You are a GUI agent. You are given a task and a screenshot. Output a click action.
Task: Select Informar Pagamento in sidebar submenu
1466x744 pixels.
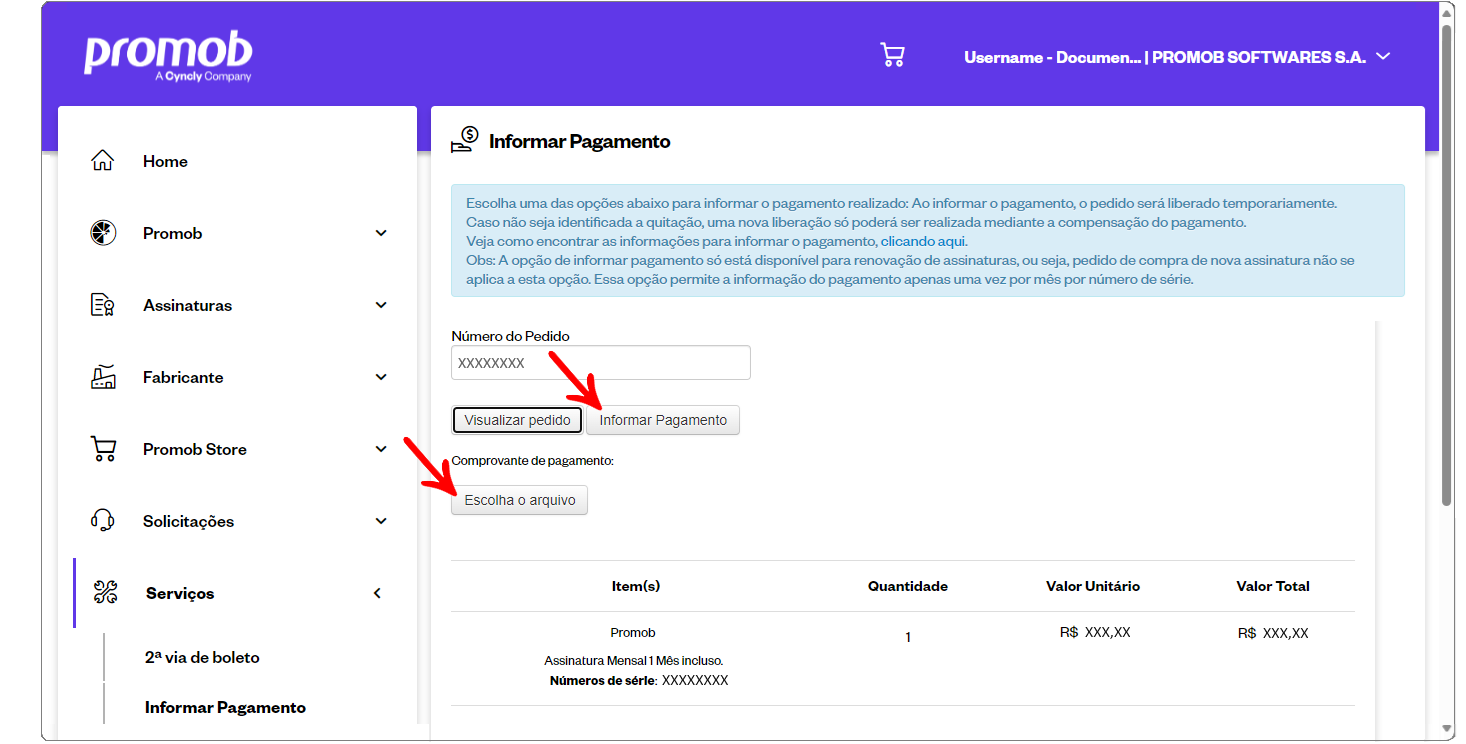click(x=225, y=707)
